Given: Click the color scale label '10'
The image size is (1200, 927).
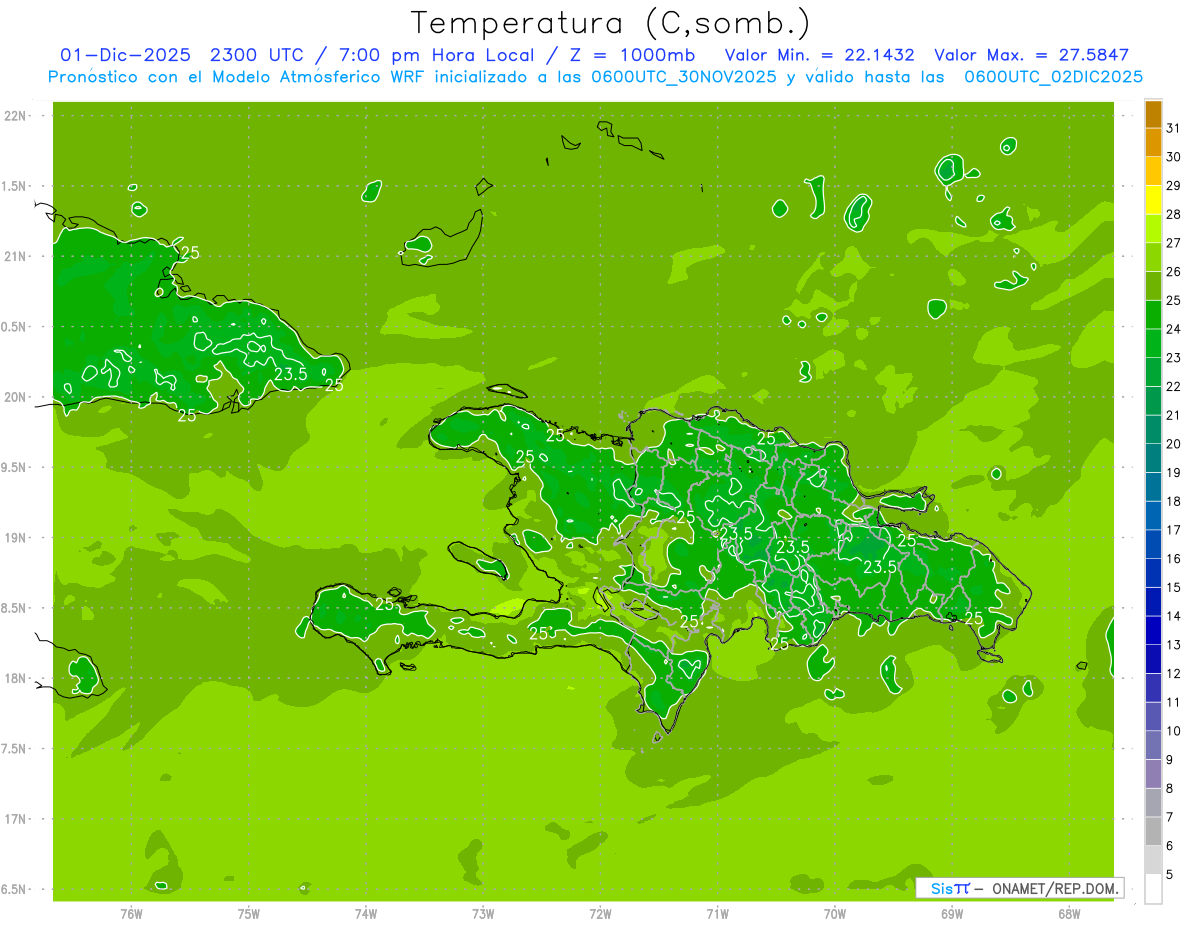Looking at the screenshot, I should (x=1174, y=731).
